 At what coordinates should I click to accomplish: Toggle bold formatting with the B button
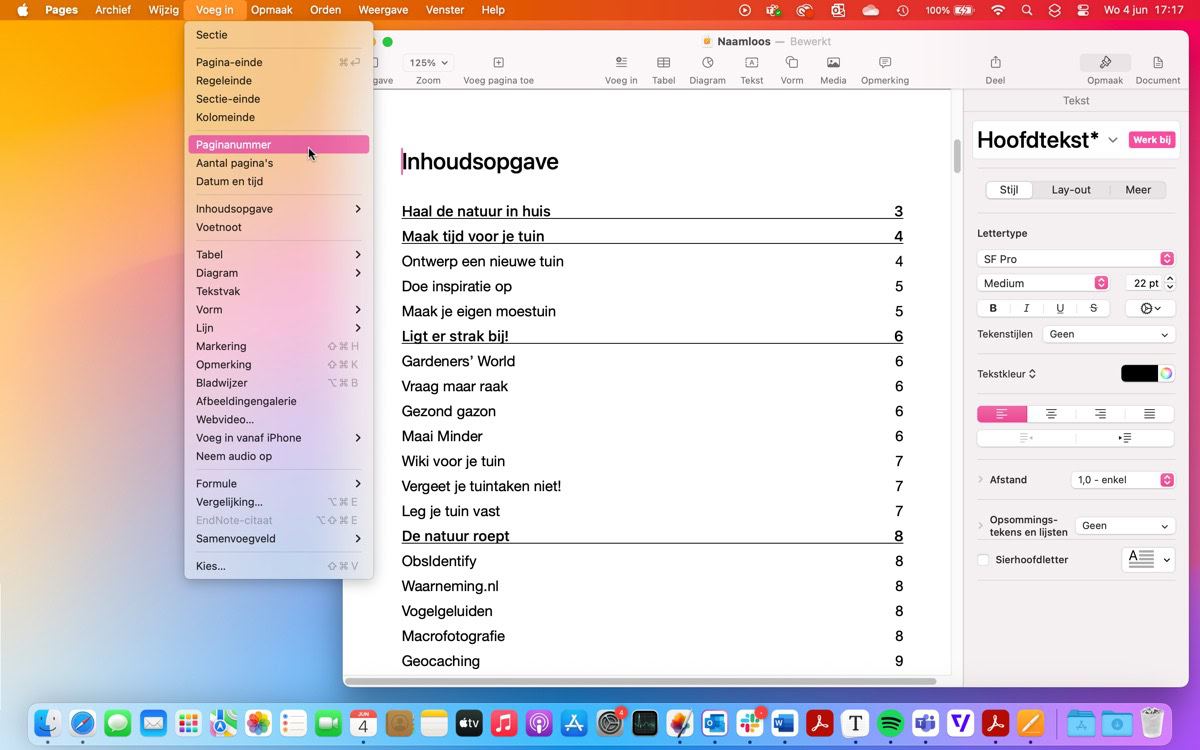click(x=992, y=308)
